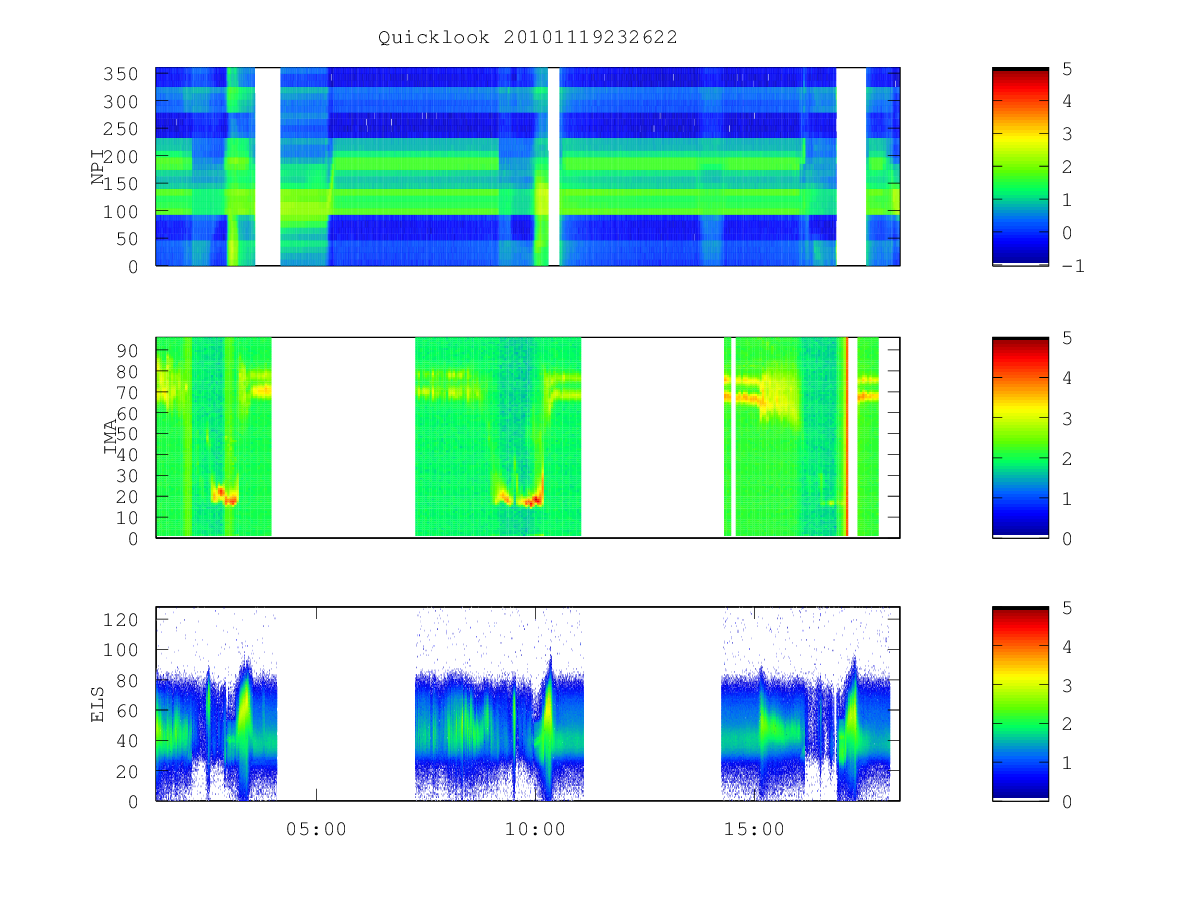
Task: Click the 4 label on ELS colorbar
Action: click(x=1067, y=646)
